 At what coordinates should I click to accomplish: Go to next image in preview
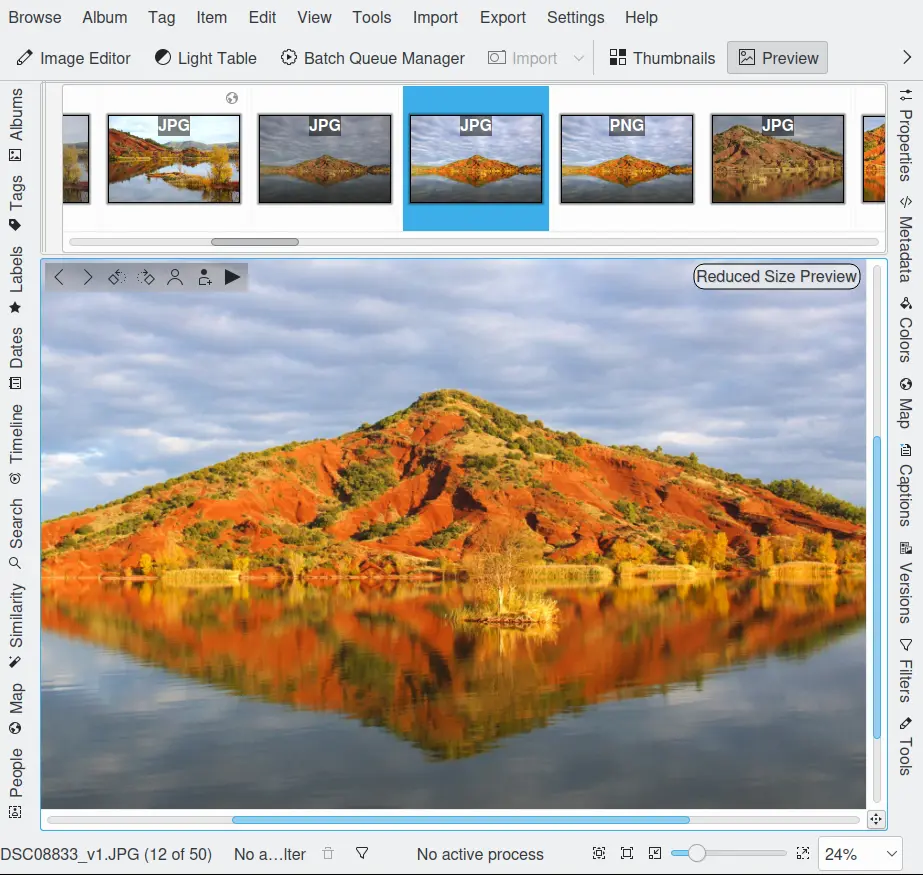click(88, 278)
